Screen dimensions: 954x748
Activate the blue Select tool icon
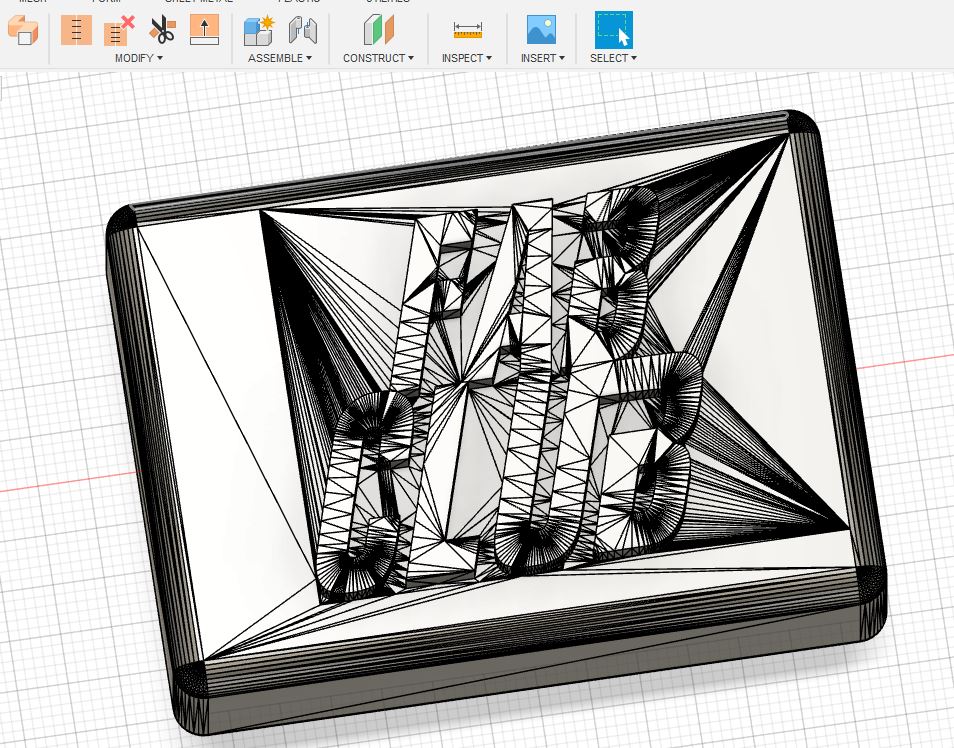point(614,30)
